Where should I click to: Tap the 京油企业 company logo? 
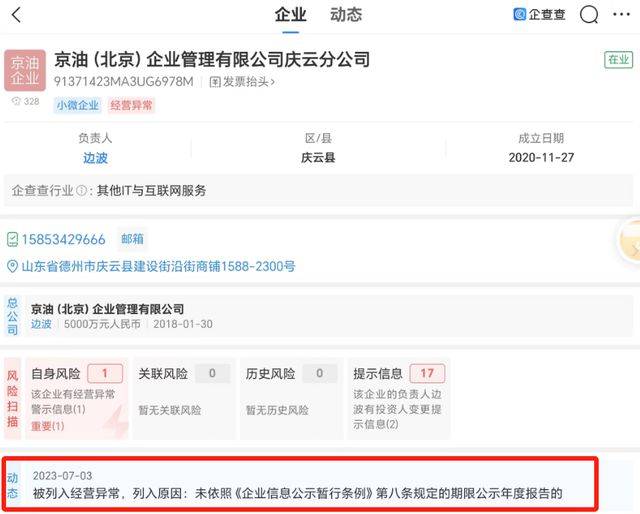pyautogui.click(x=25, y=70)
